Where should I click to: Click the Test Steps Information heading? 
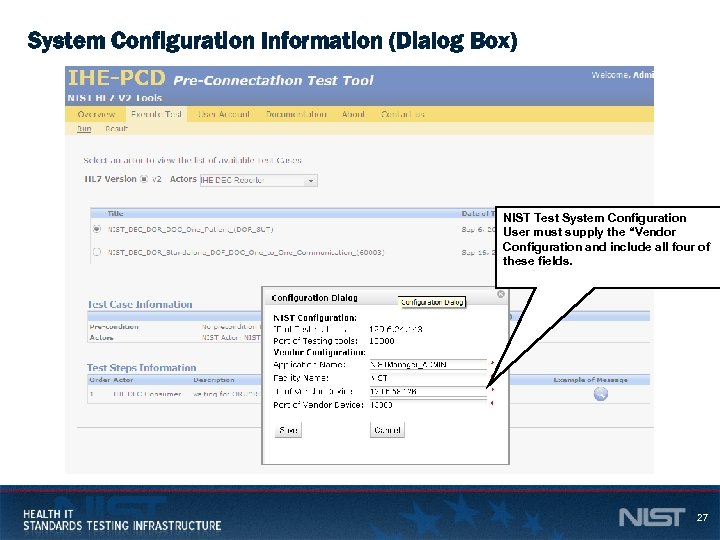click(x=141, y=368)
